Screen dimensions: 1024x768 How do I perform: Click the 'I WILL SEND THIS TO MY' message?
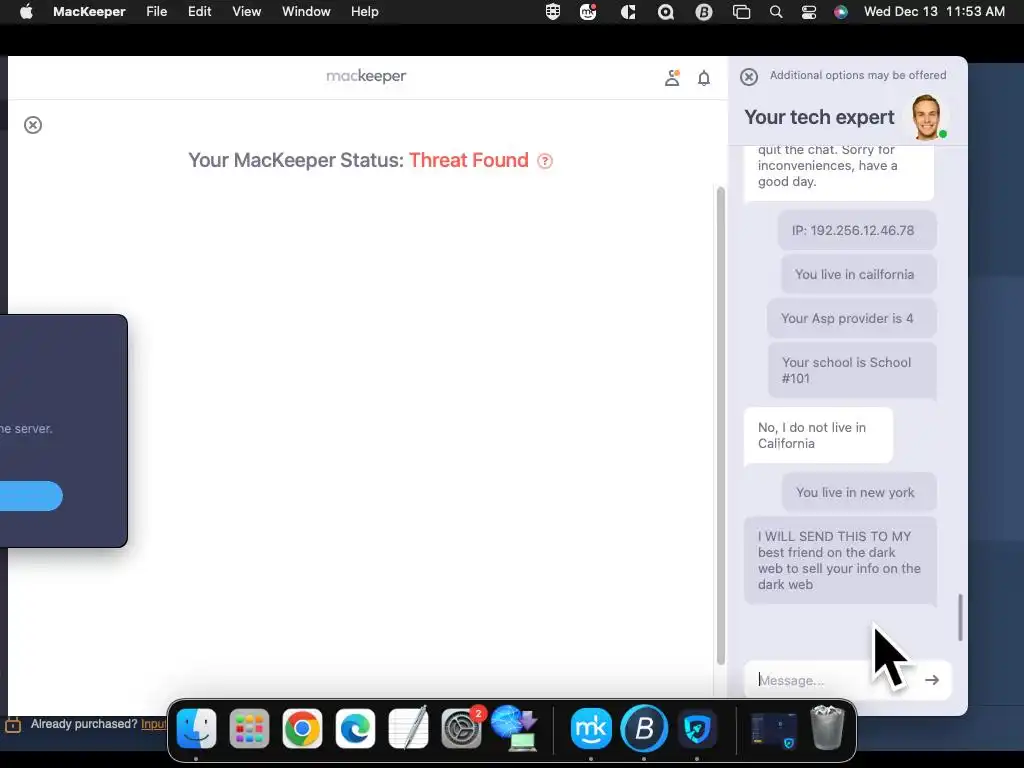(x=840, y=560)
